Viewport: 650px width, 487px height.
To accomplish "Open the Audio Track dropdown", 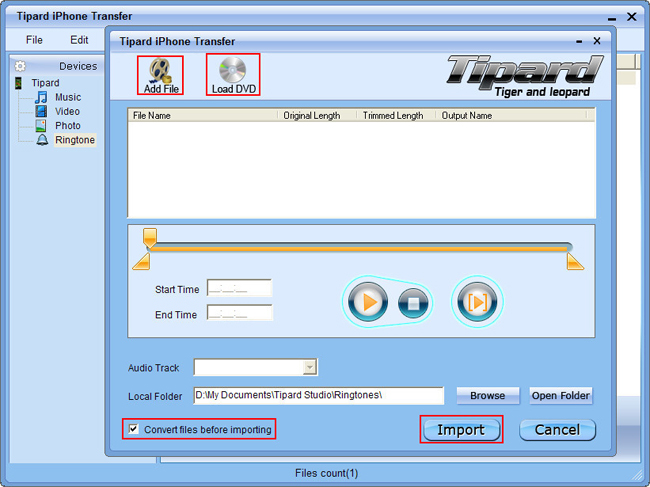I will (310, 367).
